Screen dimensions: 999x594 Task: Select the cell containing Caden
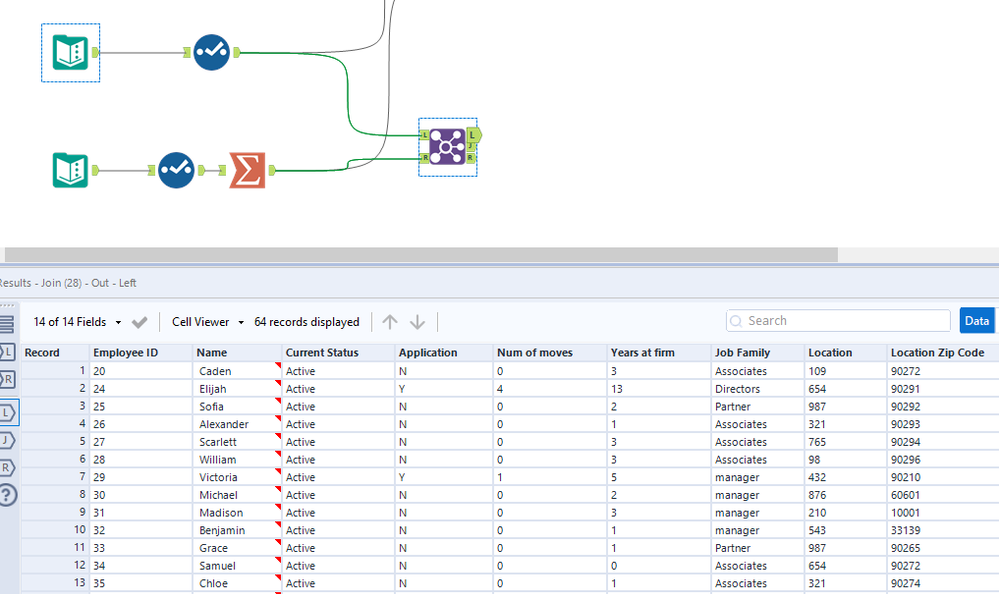click(237, 371)
